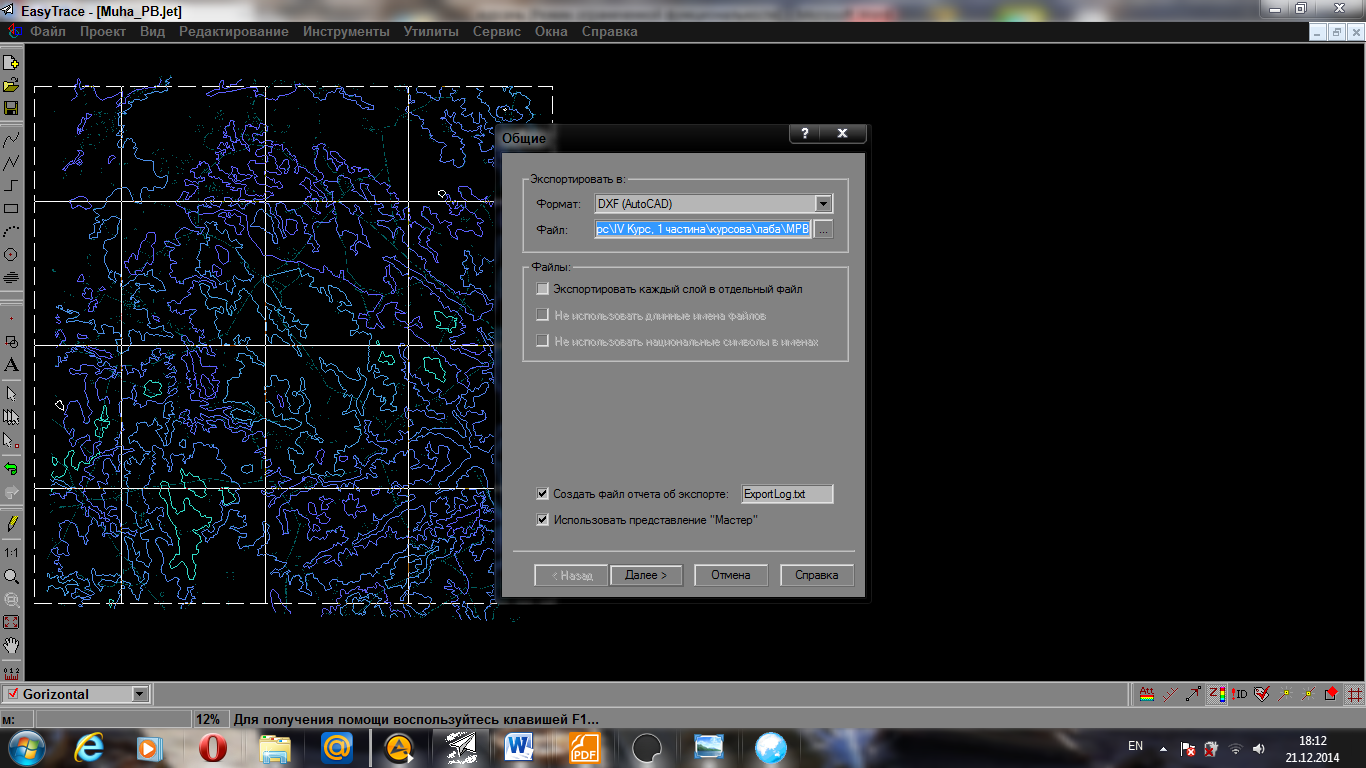
Task: Select the hatched circle fill tool
Action: point(11,278)
